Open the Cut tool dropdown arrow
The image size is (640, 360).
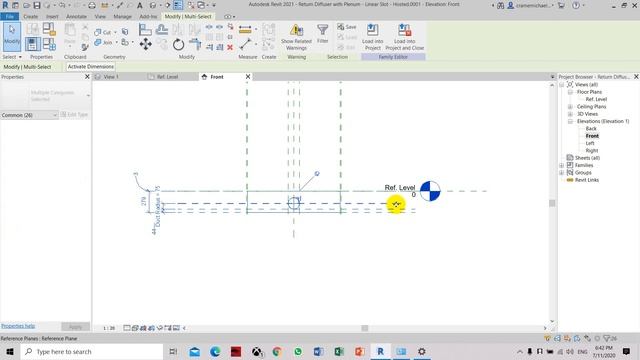coord(115,32)
